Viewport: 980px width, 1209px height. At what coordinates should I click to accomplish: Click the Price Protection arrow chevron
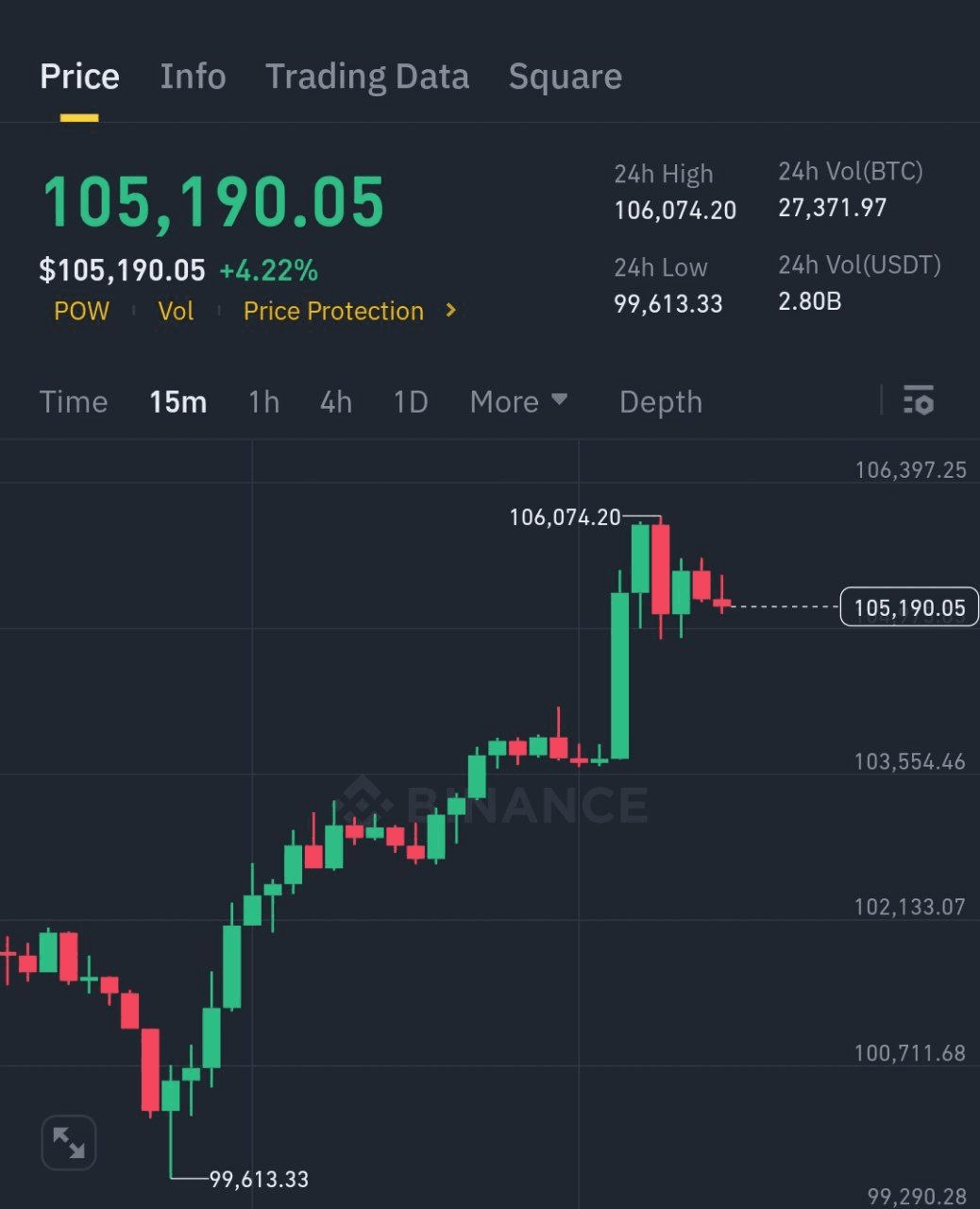pos(451,310)
